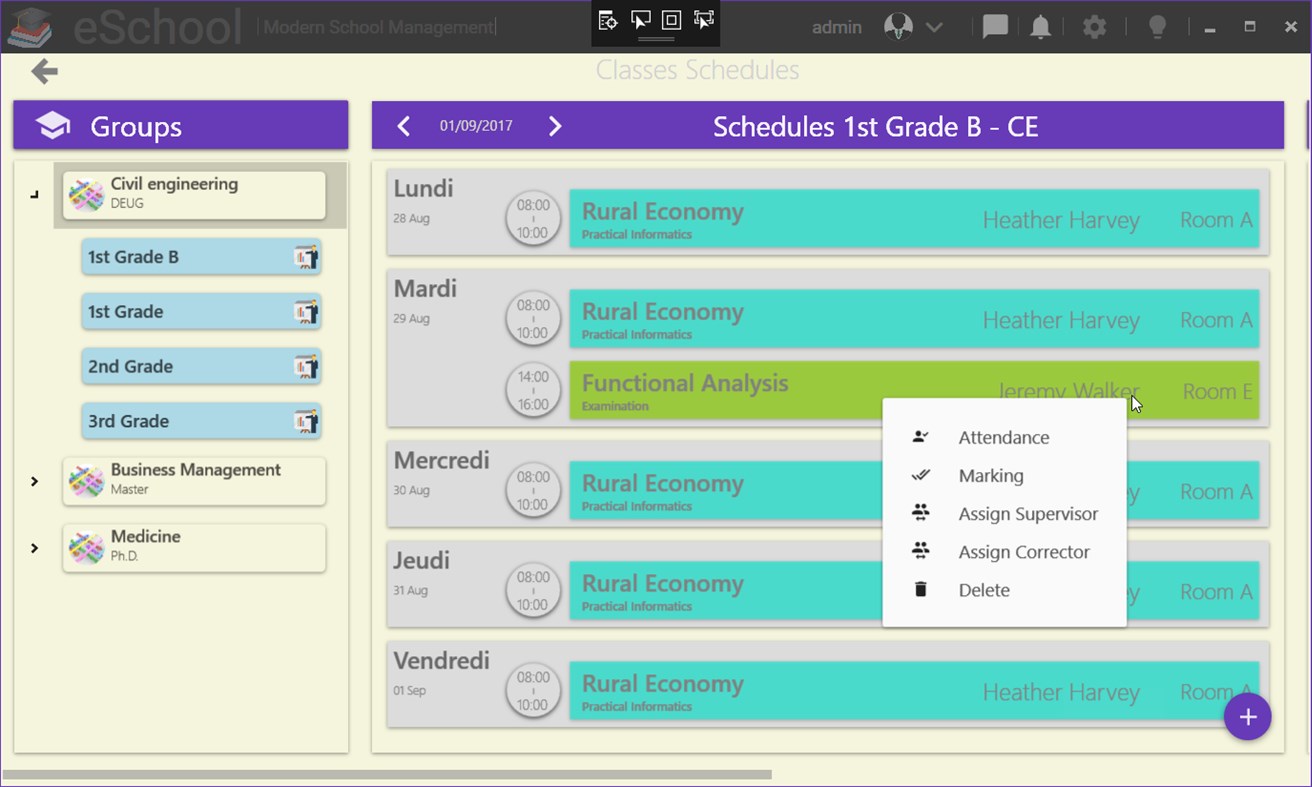
Task: Click the Delete trash icon
Action: pyautogui.click(x=920, y=590)
